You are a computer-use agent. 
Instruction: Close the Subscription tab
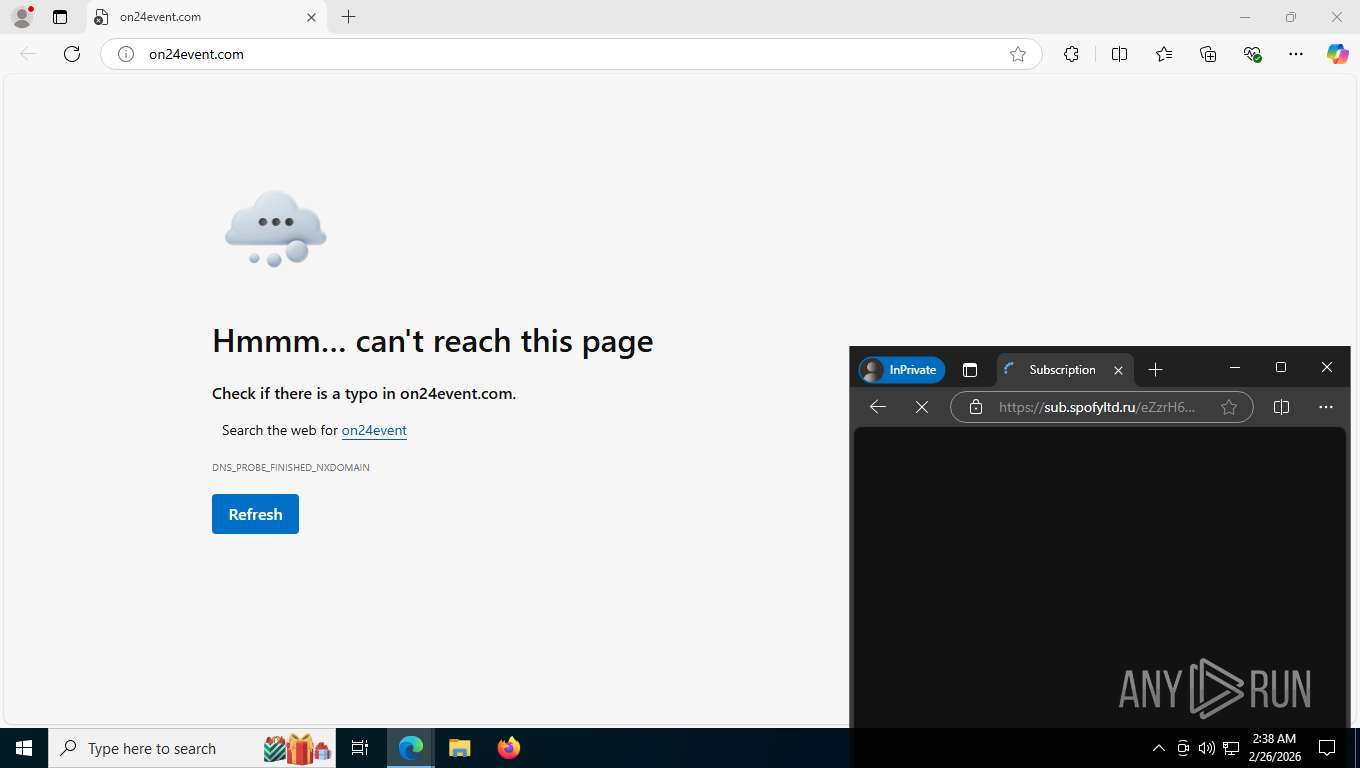point(1118,370)
